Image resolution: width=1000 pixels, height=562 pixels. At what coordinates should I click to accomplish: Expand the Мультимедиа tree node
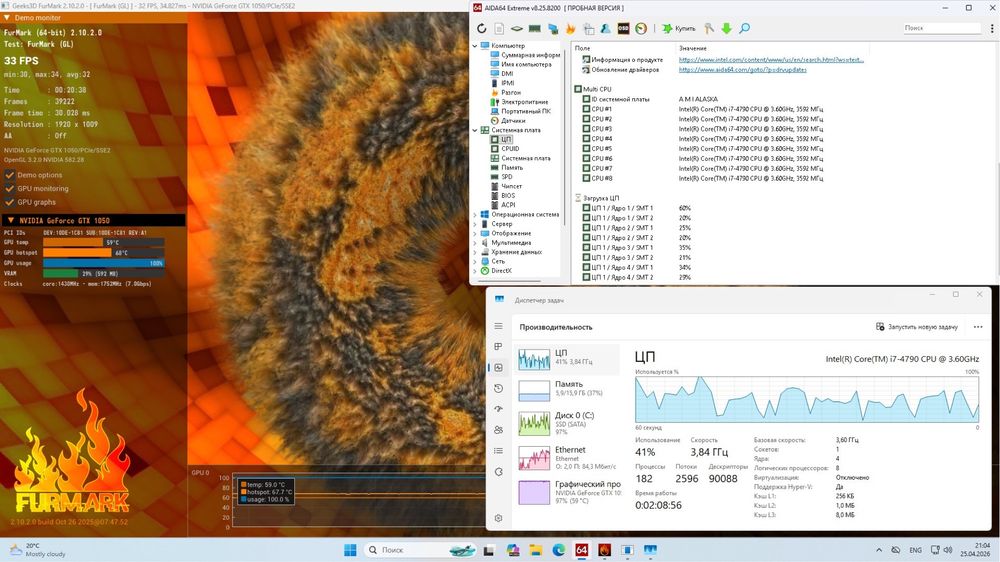[x=474, y=243]
